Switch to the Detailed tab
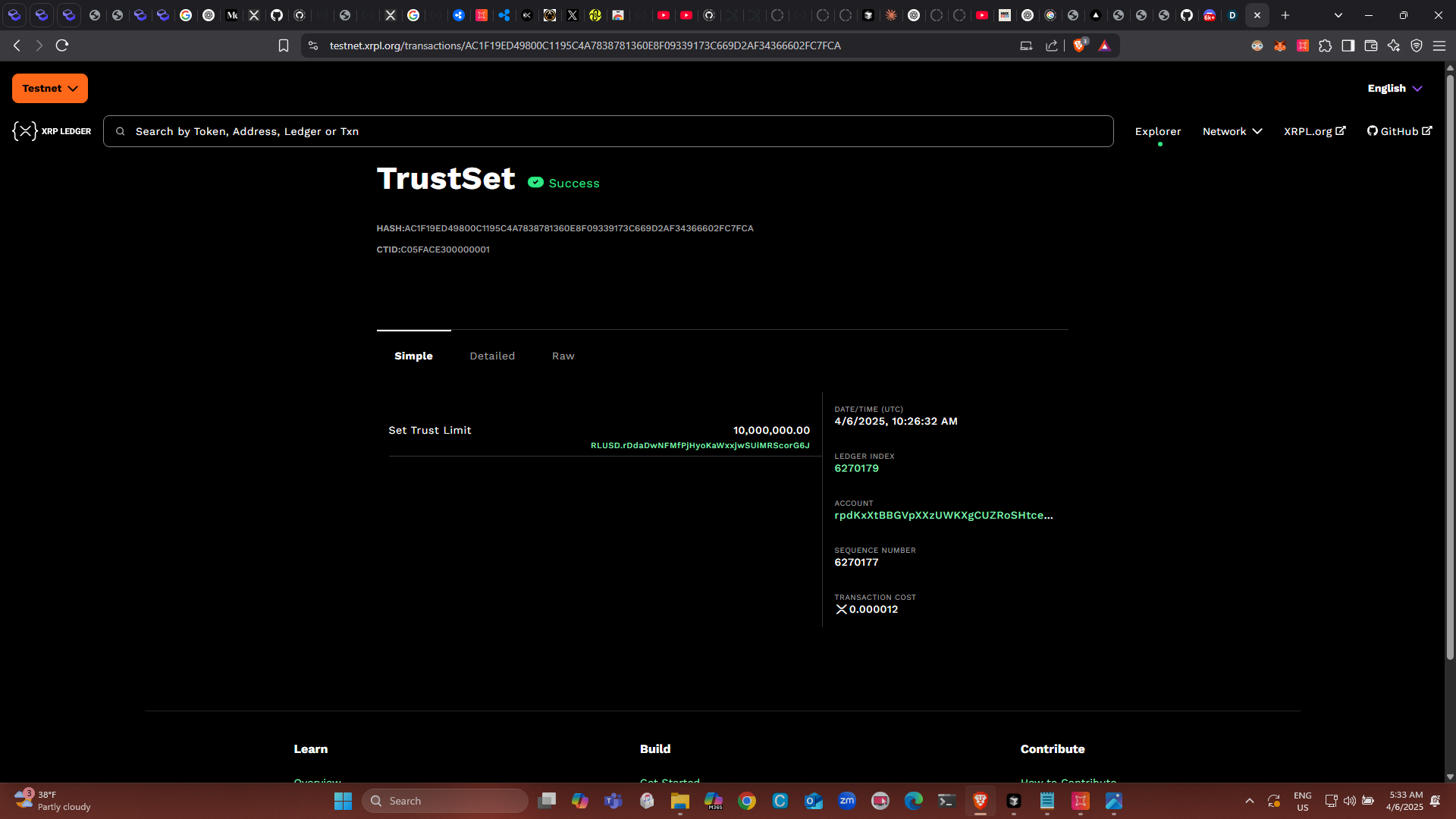The width and height of the screenshot is (1456, 819). click(492, 356)
